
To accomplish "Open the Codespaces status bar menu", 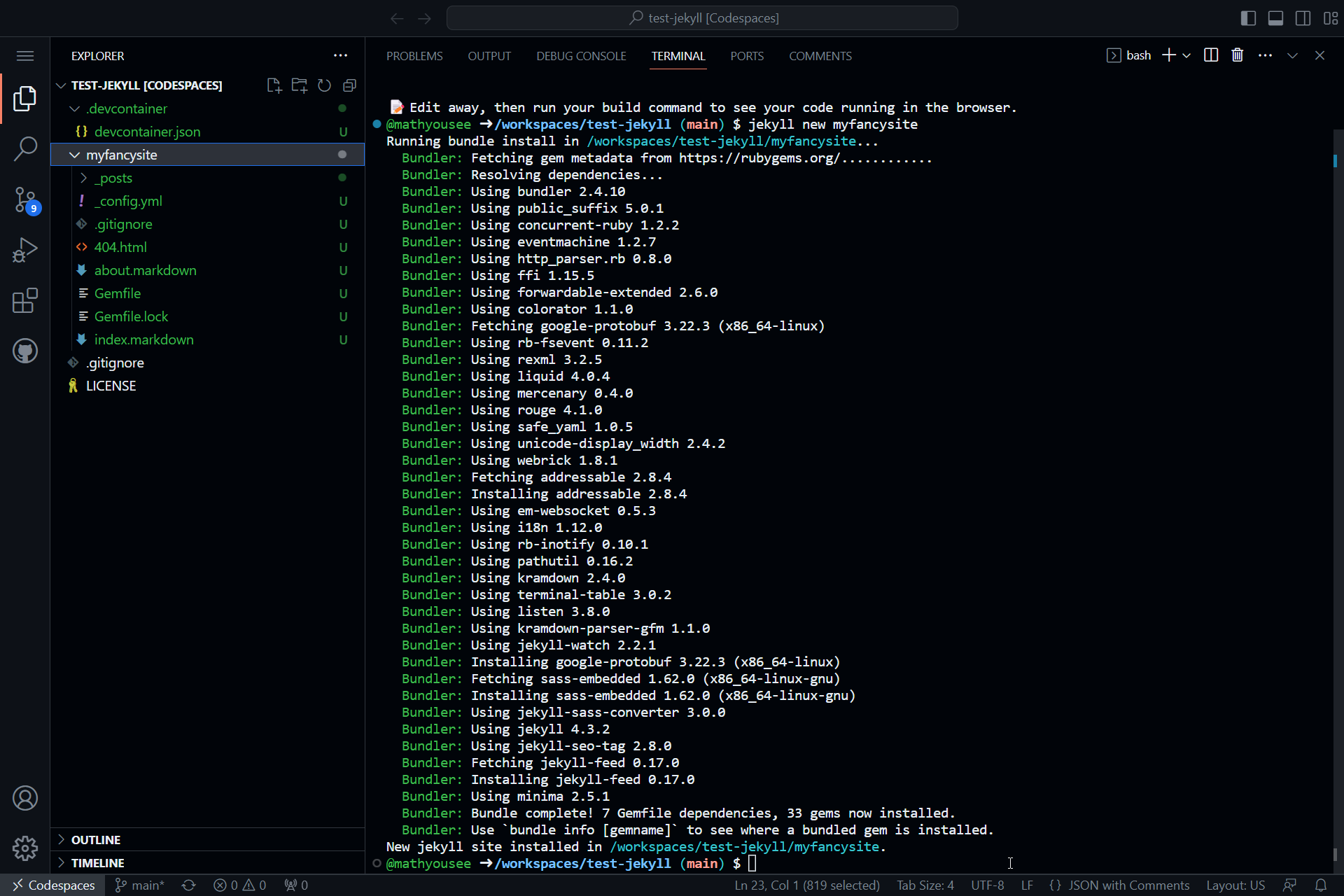I will coord(52,884).
